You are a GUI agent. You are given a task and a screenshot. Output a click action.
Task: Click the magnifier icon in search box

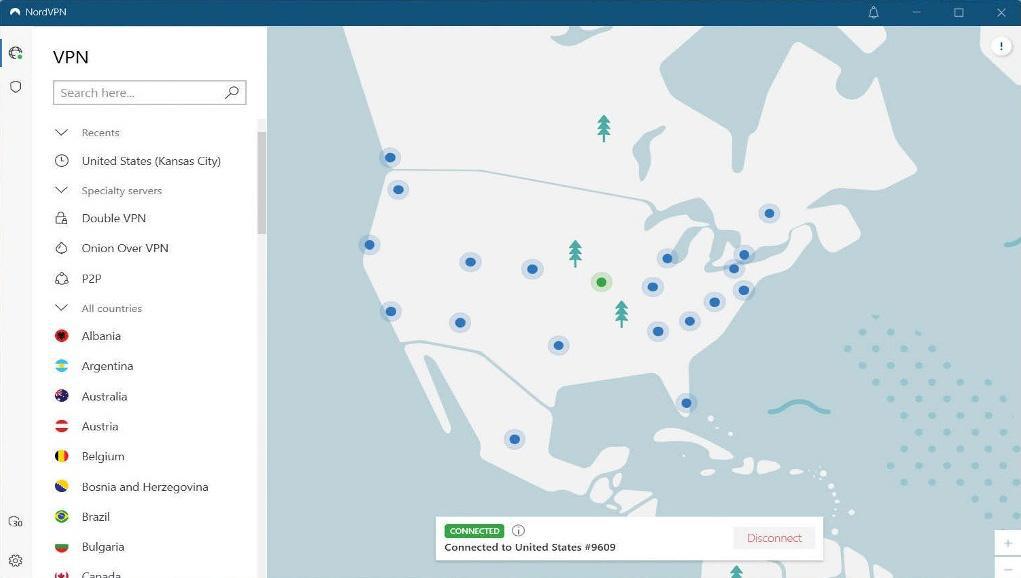point(232,92)
